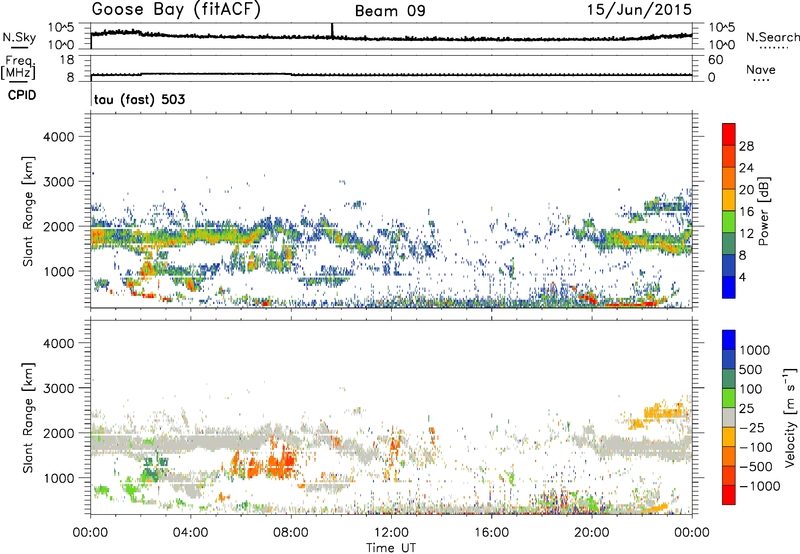Click the '28' power colorbar tick value
The height and width of the screenshot is (554, 800).
pos(746,146)
